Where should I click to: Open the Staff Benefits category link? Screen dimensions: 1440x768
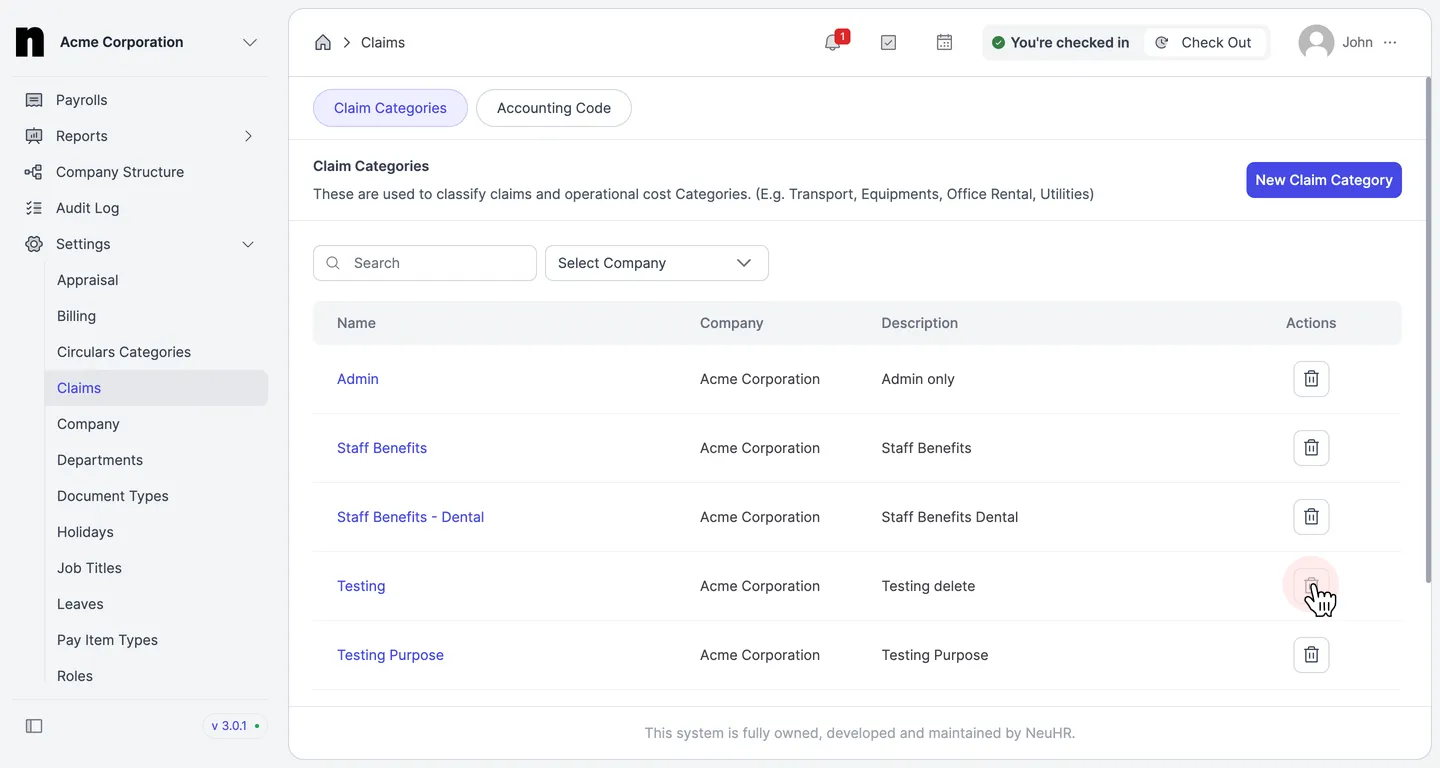click(x=382, y=448)
